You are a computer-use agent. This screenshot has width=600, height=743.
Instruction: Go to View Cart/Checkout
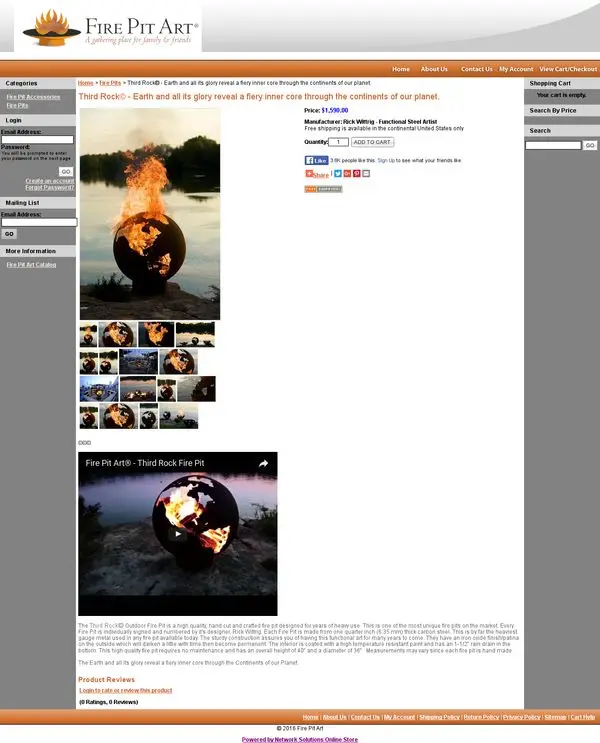[x=568, y=69]
